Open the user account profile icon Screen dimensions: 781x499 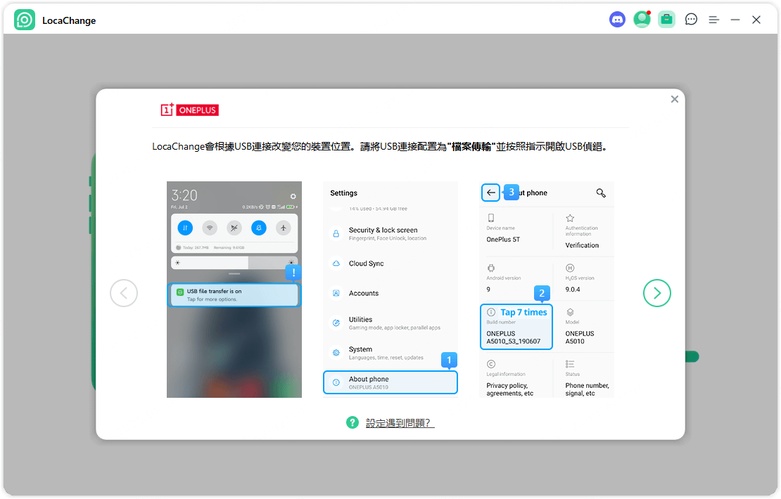point(642,19)
